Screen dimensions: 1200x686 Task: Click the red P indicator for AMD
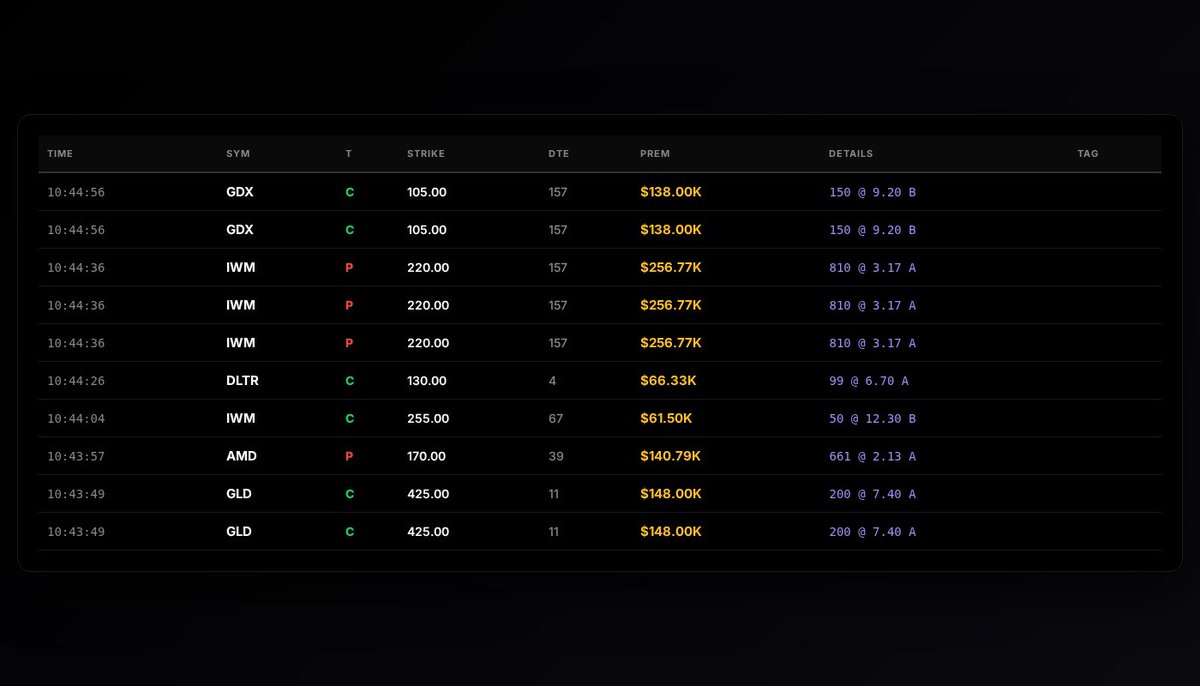pos(348,456)
